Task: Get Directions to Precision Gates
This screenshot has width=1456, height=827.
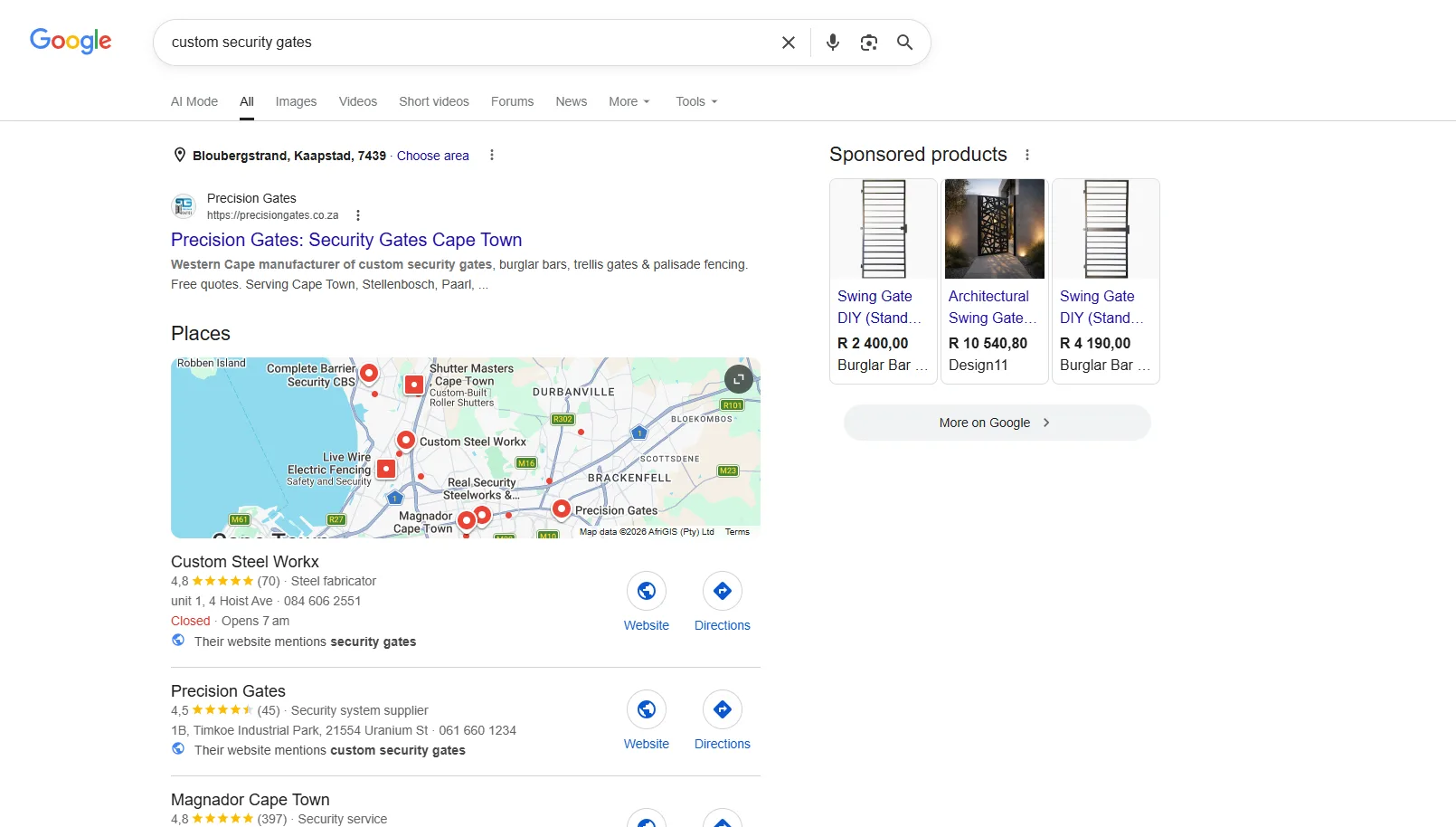Action: pyautogui.click(x=723, y=709)
